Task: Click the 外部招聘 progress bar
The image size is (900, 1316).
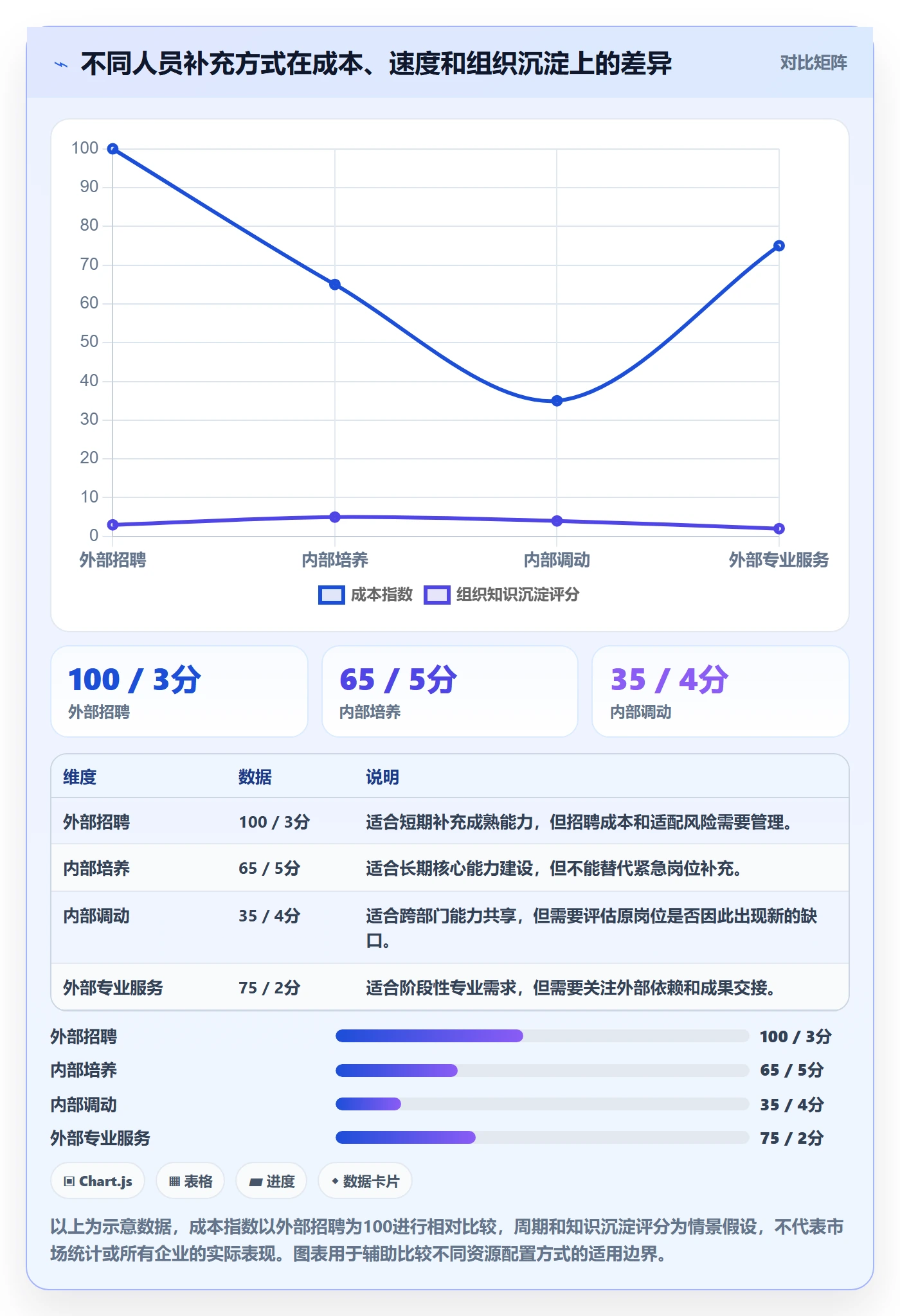Action: (x=543, y=1036)
